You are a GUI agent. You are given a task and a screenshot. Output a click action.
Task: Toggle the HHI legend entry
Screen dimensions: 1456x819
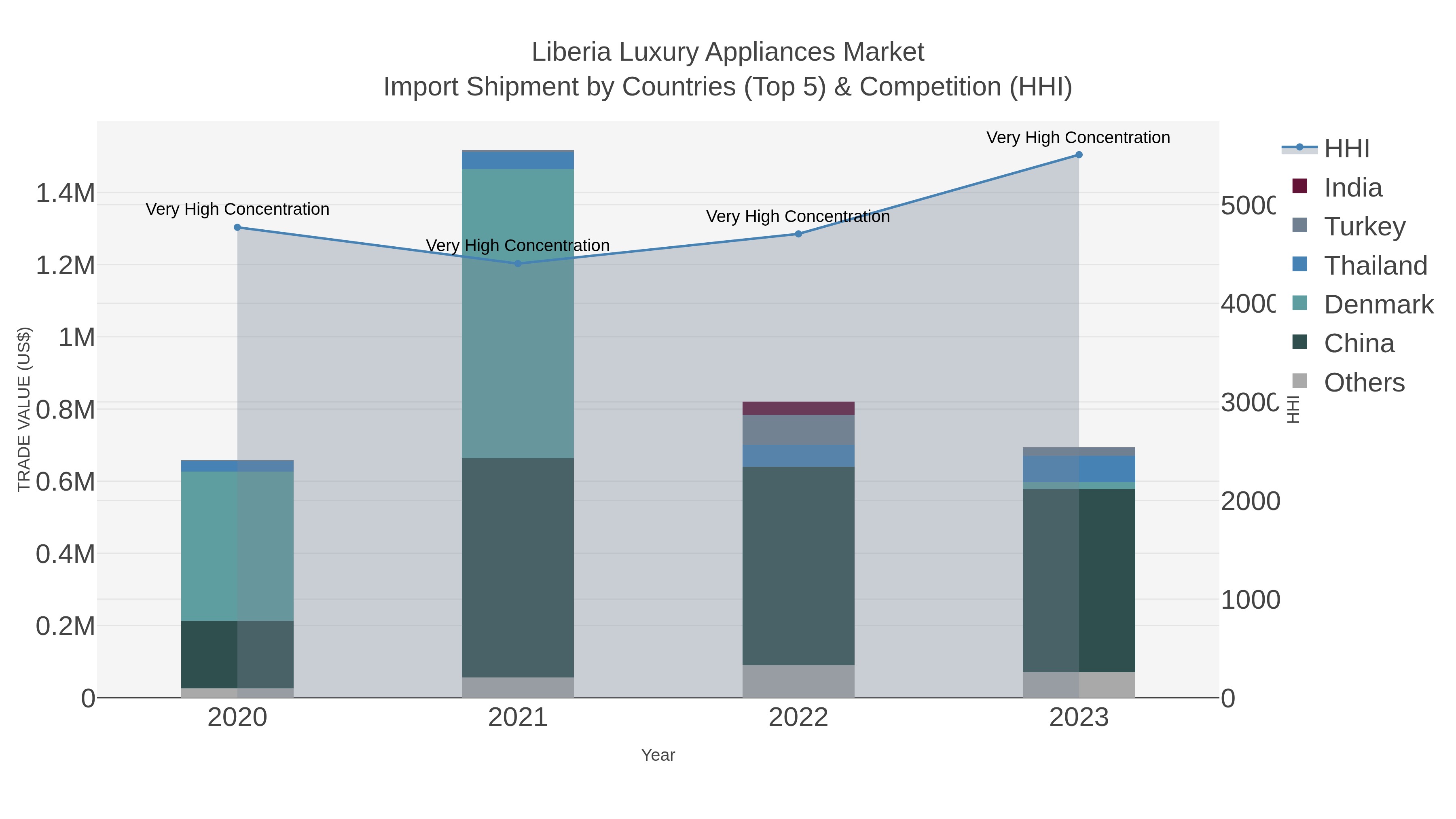coord(1325,149)
